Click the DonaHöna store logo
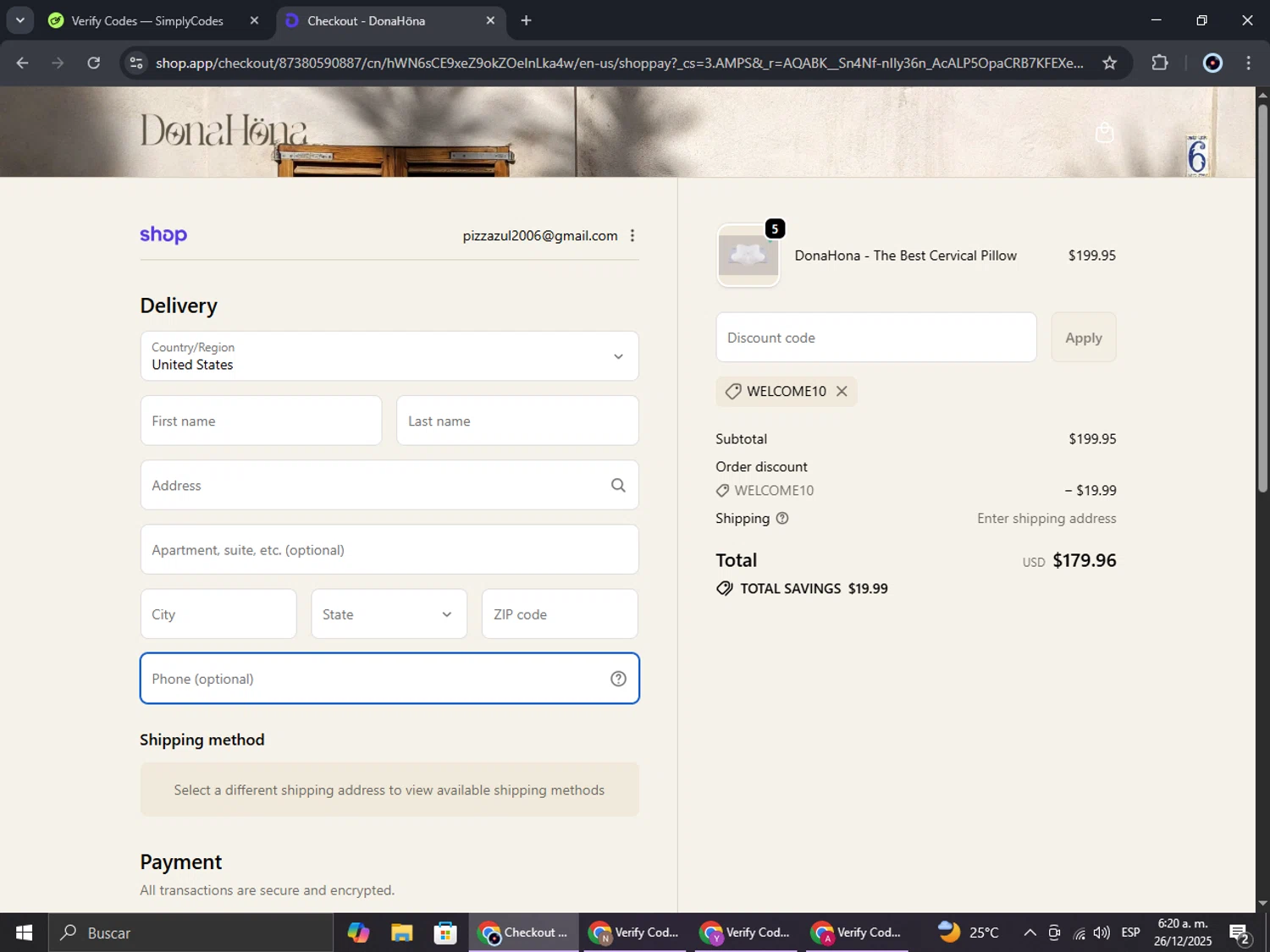The width and height of the screenshot is (1270, 952). (224, 131)
